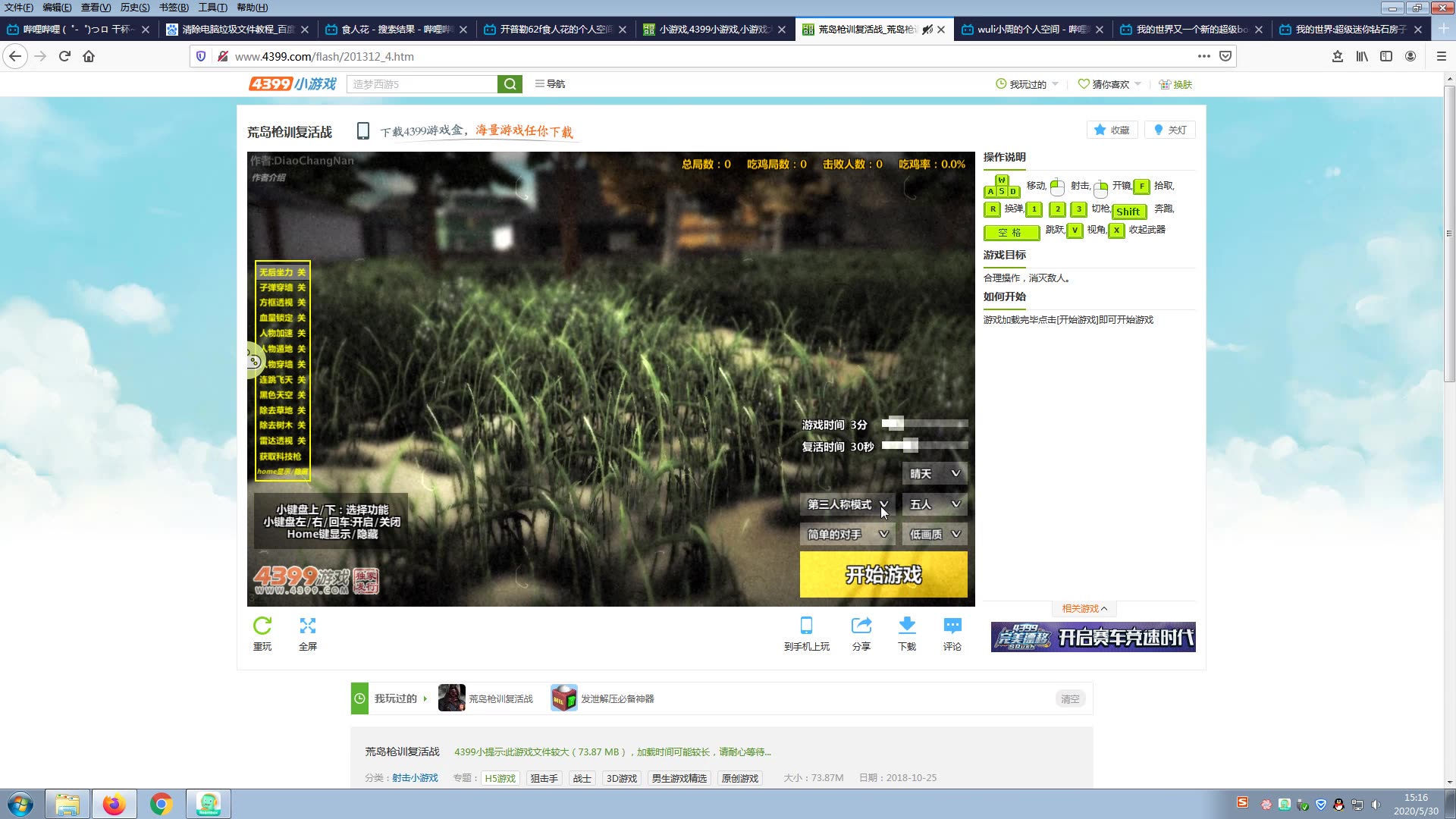Click the 清空 button in play history
Viewport: 1456px width, 819px height.
coord(1070,699)
